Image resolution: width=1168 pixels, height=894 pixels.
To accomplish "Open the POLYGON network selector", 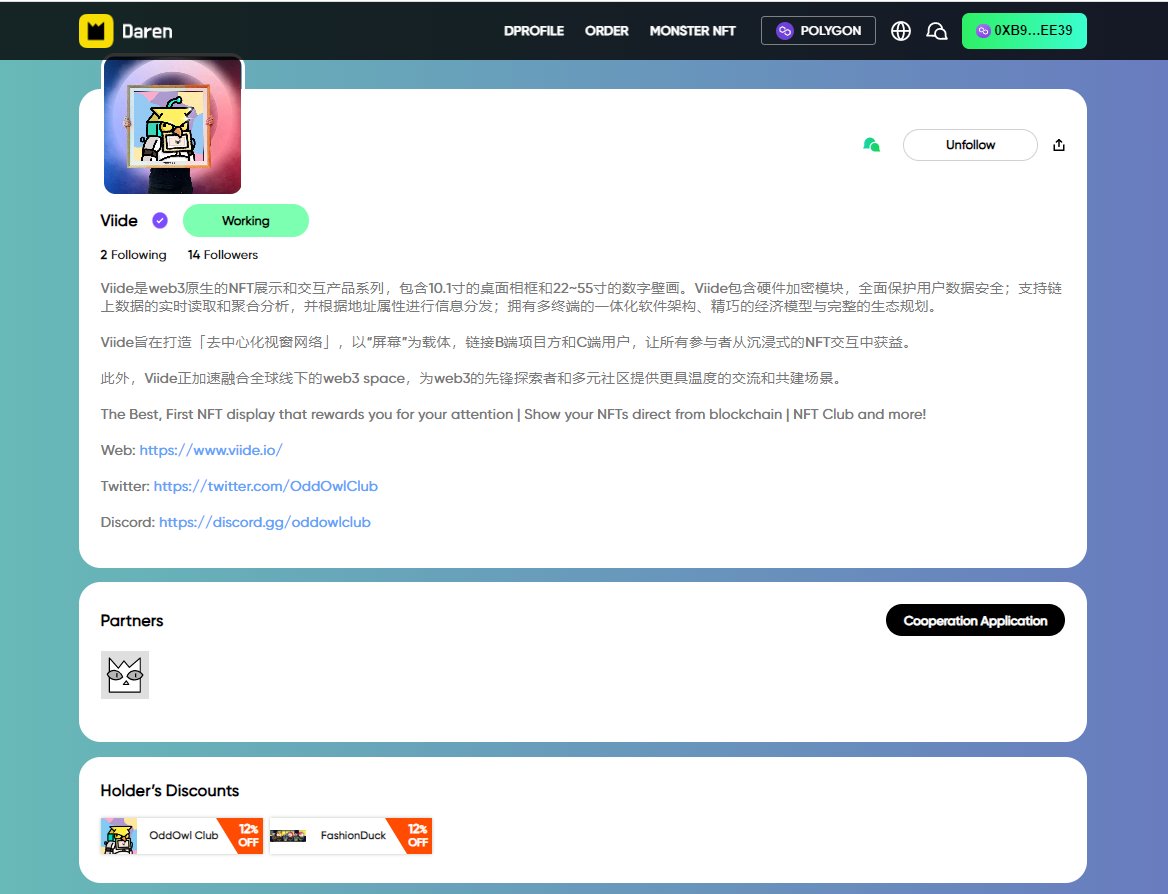I will (x=818, y=31).
